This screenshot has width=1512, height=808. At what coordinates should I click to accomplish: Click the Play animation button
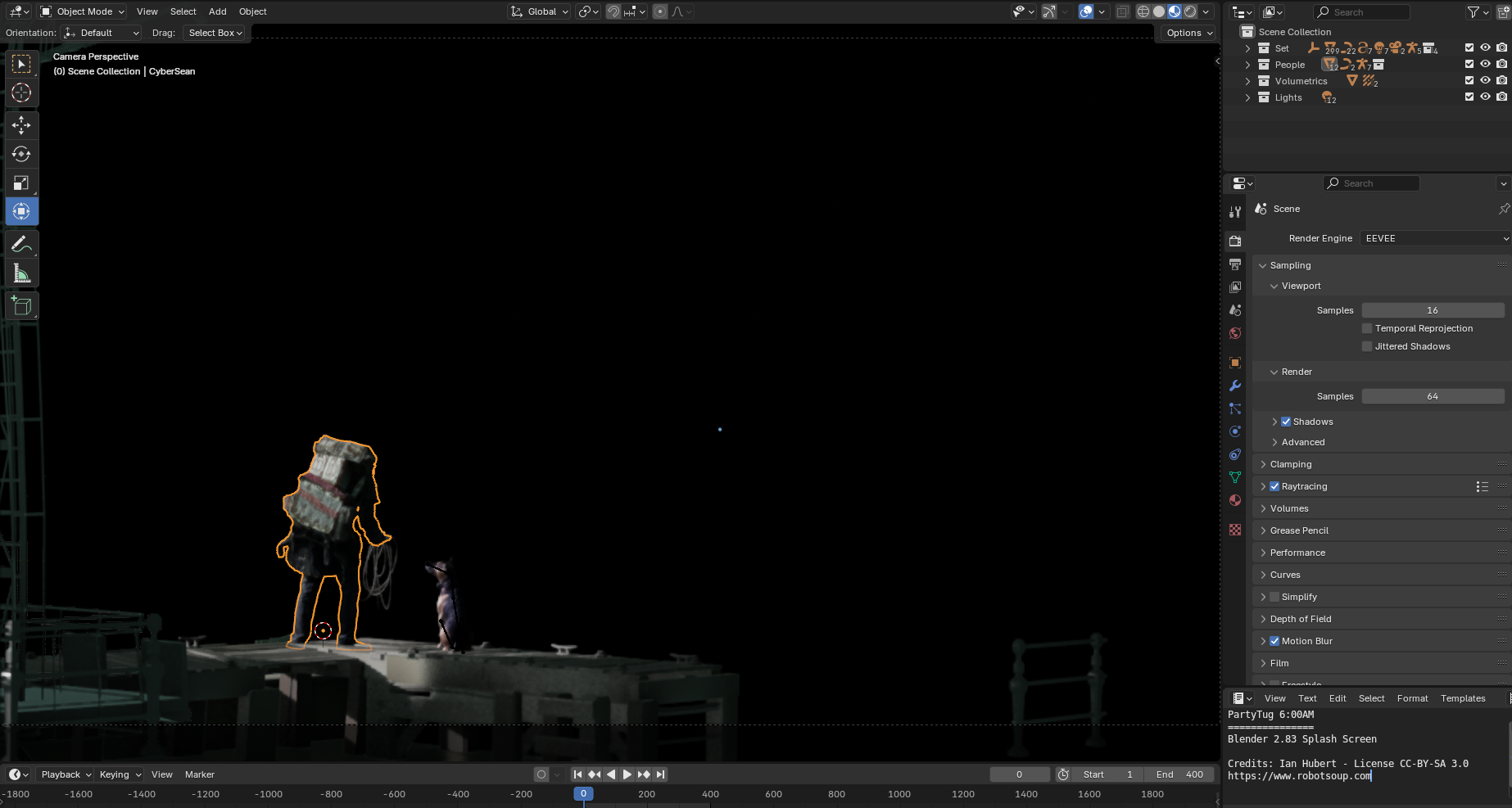[x=627, y=774]
